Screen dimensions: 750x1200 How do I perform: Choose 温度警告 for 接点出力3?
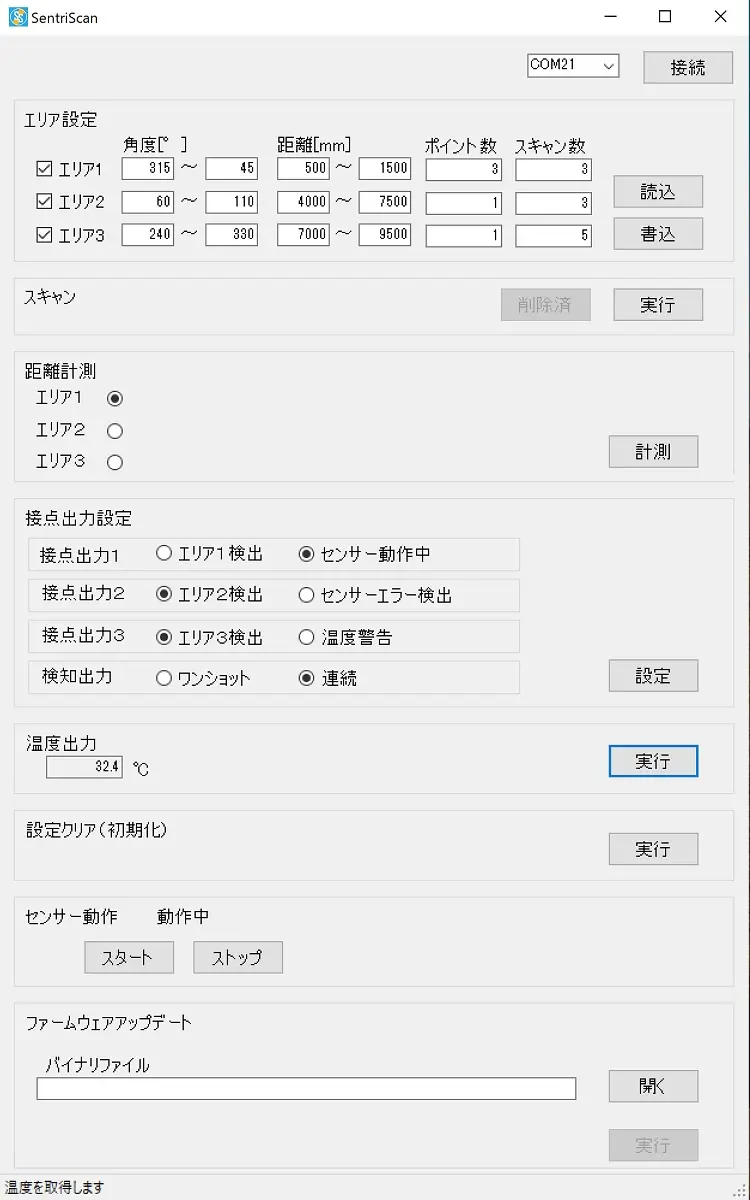tap(307, 637)
